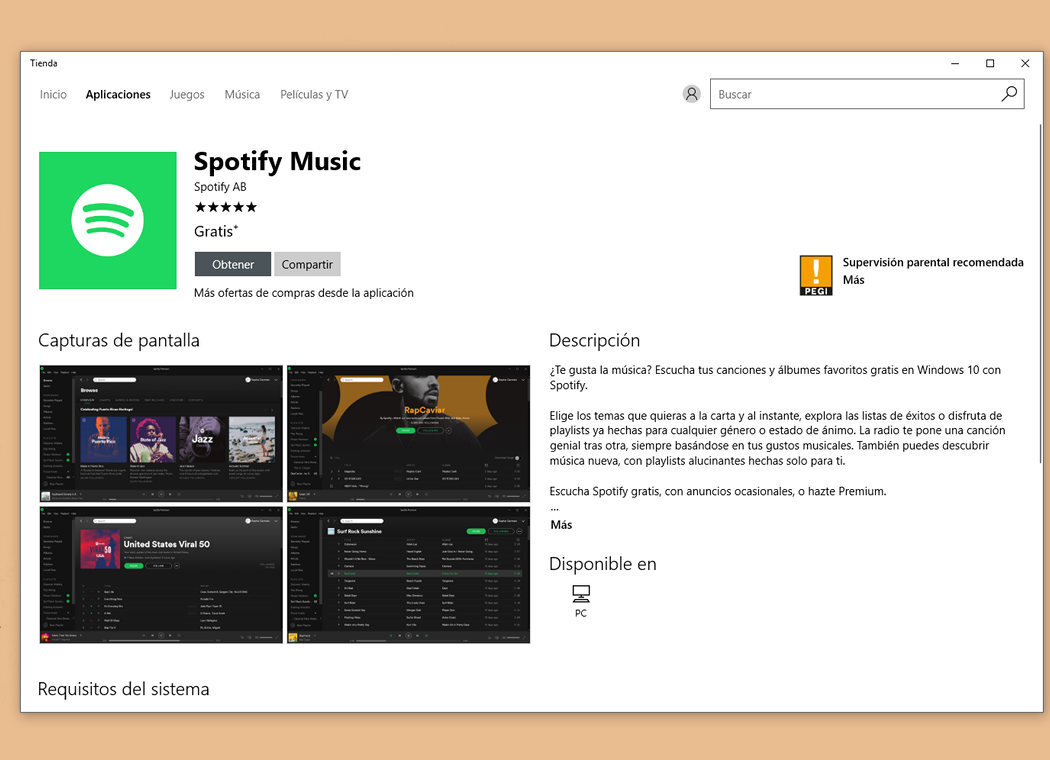
Task: Open the Música section
Action: 242,94
